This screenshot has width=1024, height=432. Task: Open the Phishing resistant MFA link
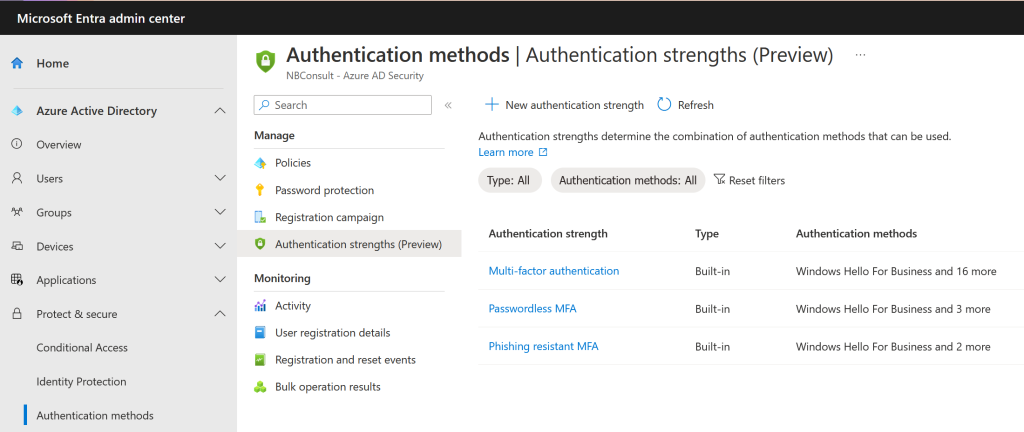point(543,347)
